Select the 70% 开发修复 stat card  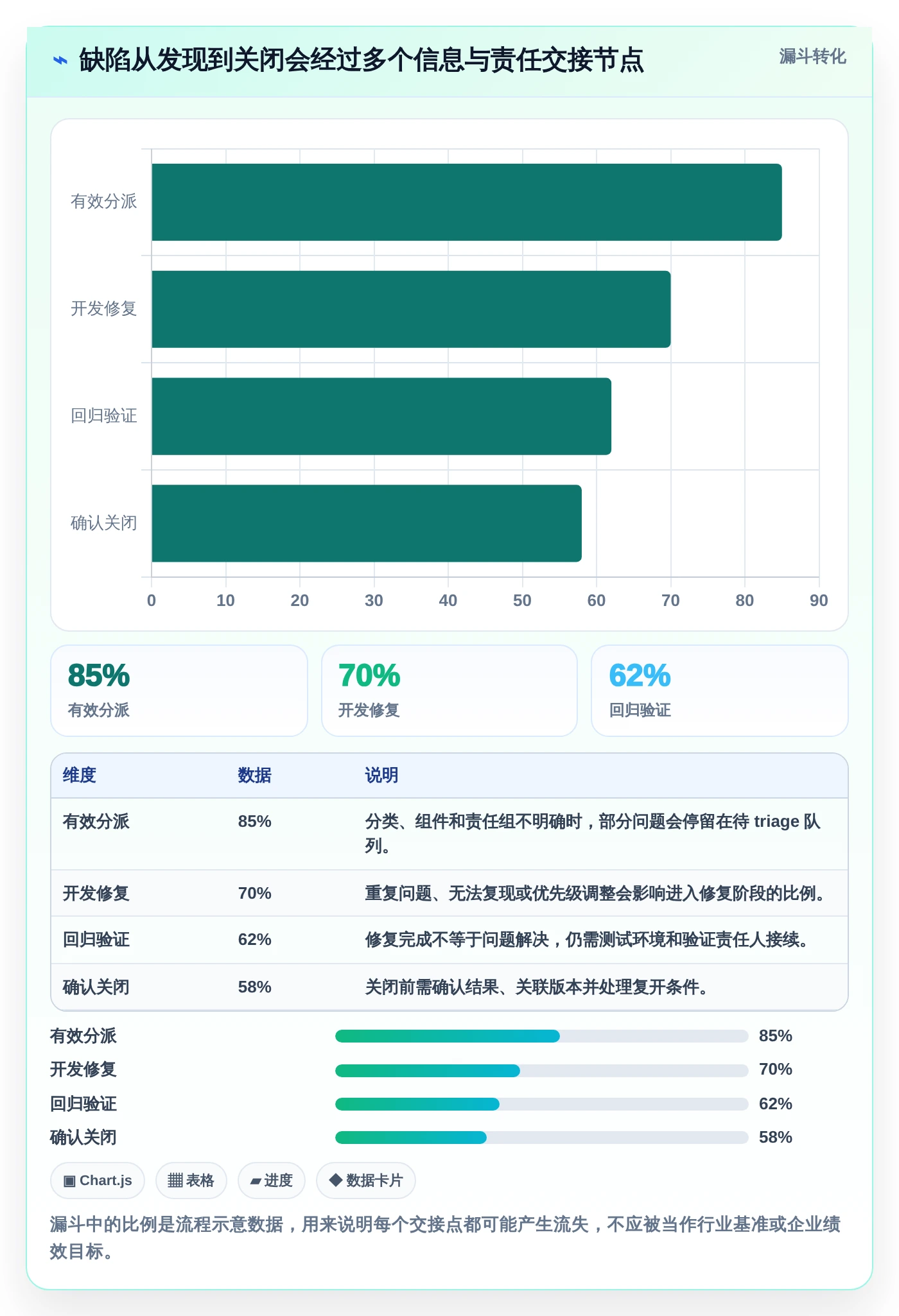[x=449, y=690]
